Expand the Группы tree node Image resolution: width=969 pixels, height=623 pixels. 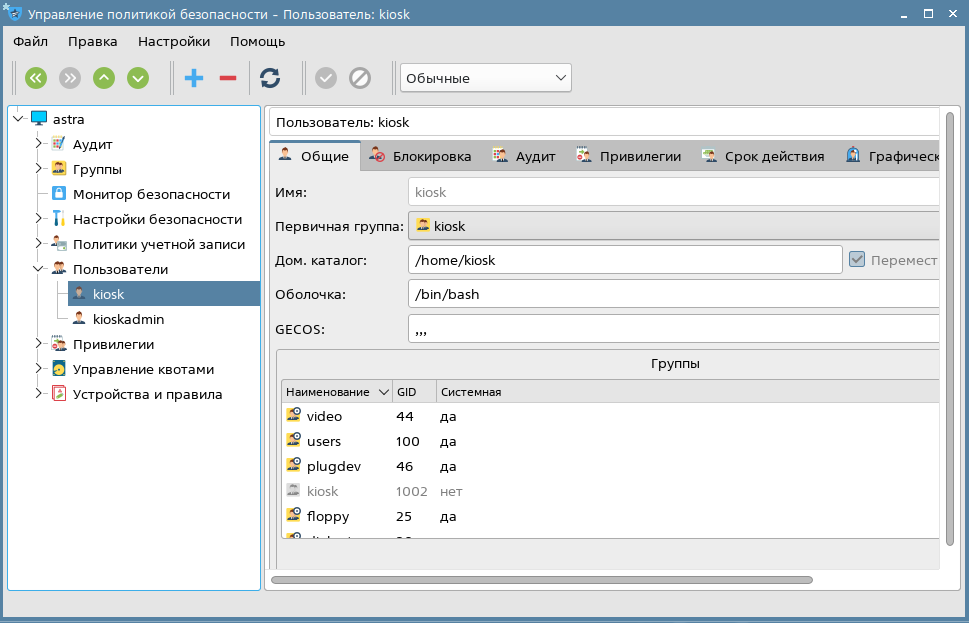(38, 169)
